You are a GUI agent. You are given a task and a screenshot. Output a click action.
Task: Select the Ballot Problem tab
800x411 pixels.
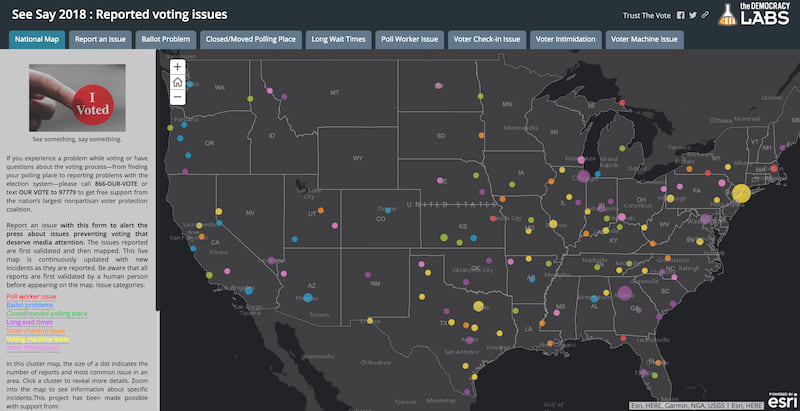coord(166,39)
